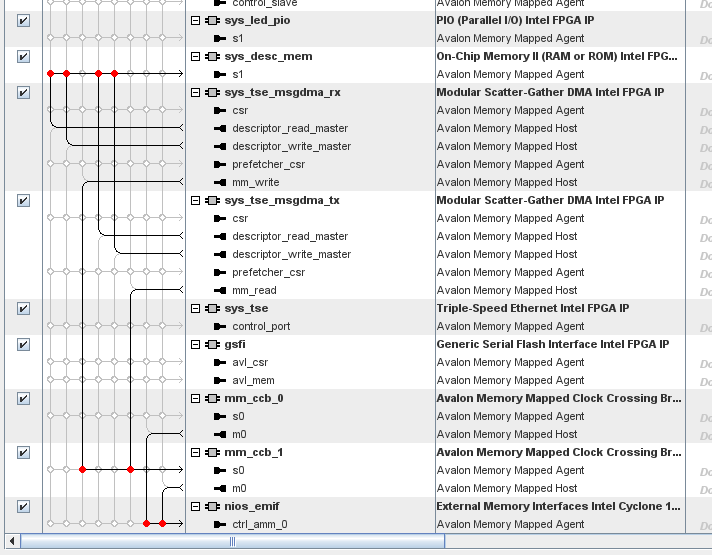
Task: Click the sys_led_pio chip component icon
Action: coord(212,20)
